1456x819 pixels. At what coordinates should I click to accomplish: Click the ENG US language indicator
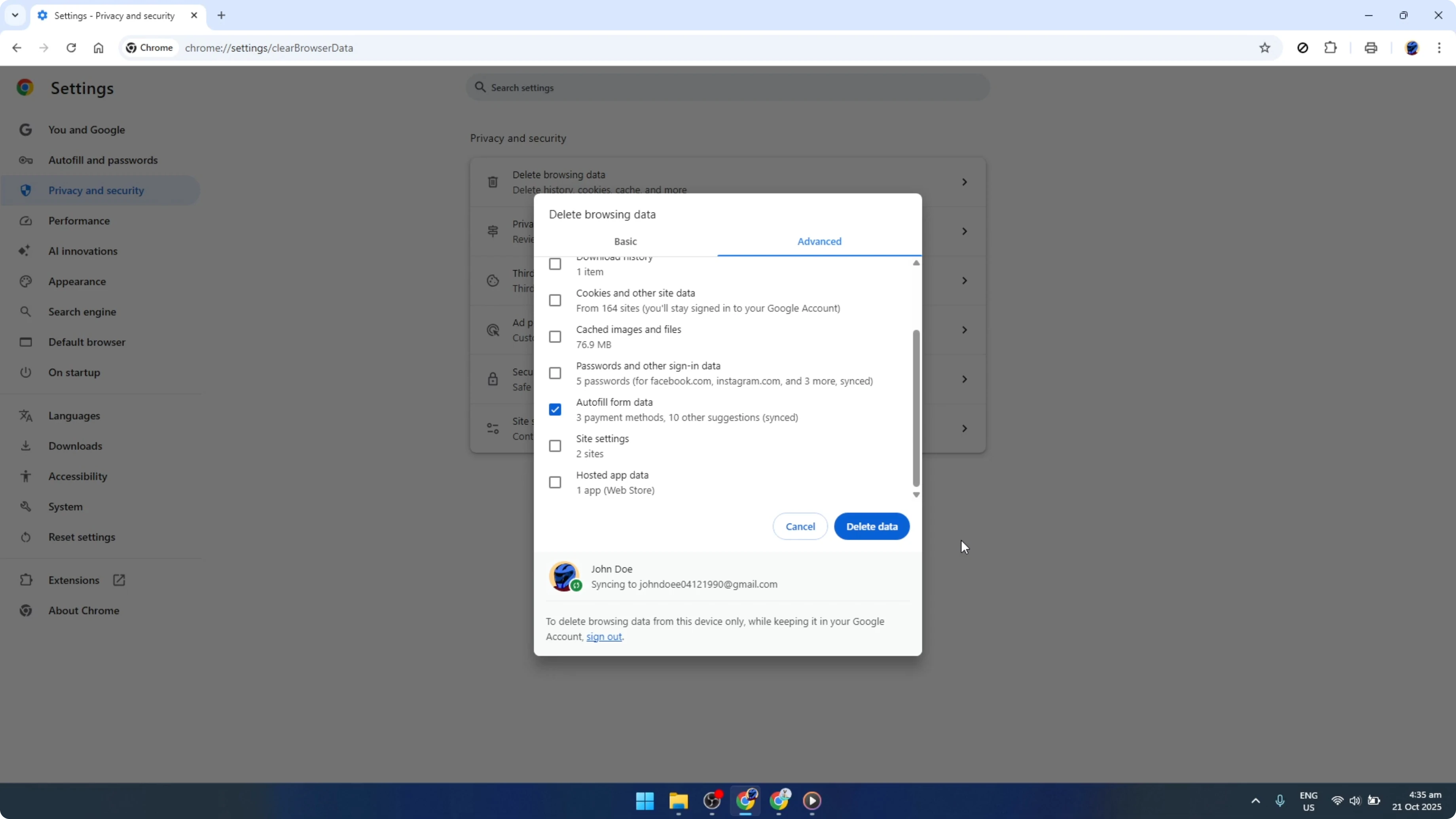click(1308, 802)
